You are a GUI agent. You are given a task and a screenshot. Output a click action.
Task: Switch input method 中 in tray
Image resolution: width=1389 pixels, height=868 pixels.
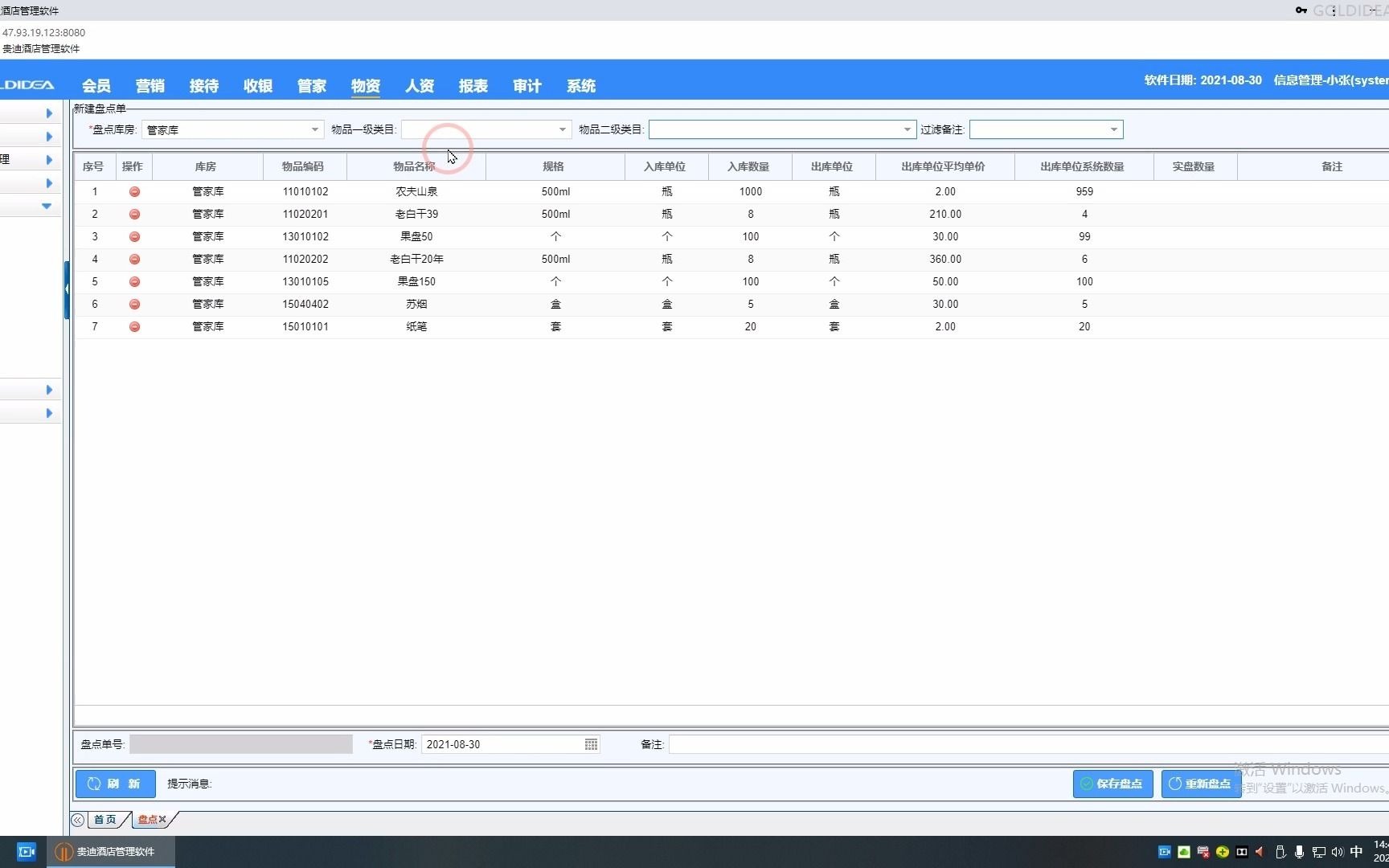click(x=1357, y=852)
